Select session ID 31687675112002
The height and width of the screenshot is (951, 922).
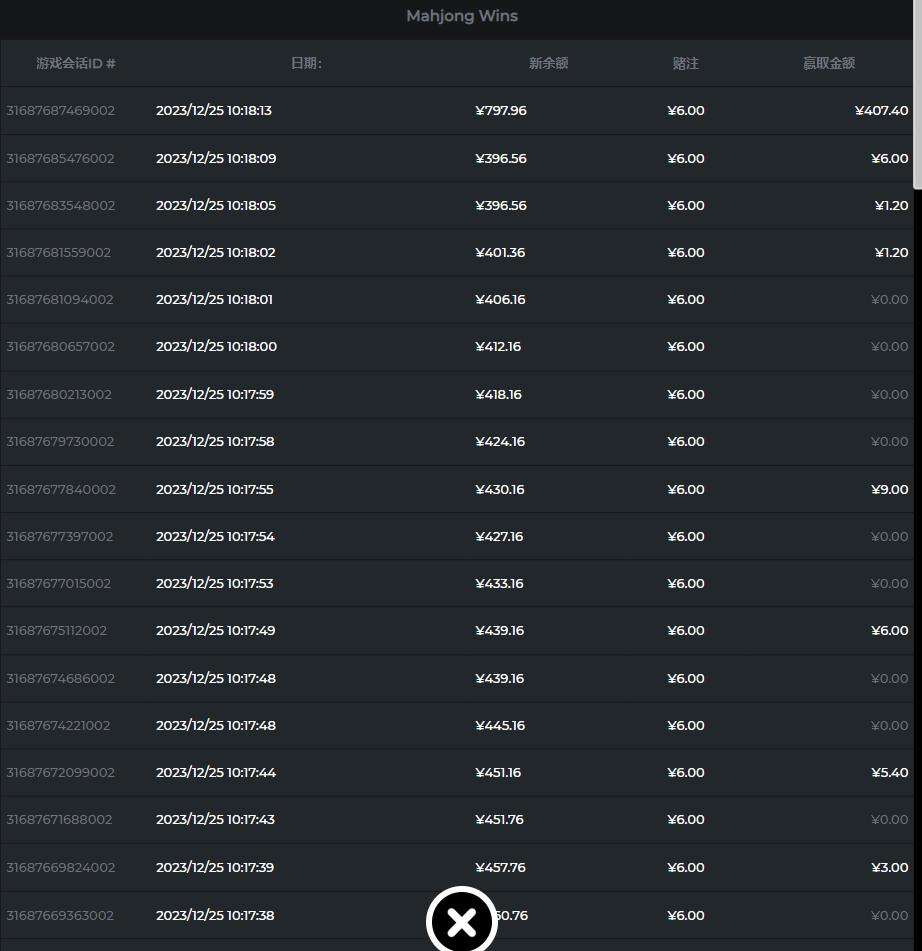pyautogui.click(x=57, y=631)
